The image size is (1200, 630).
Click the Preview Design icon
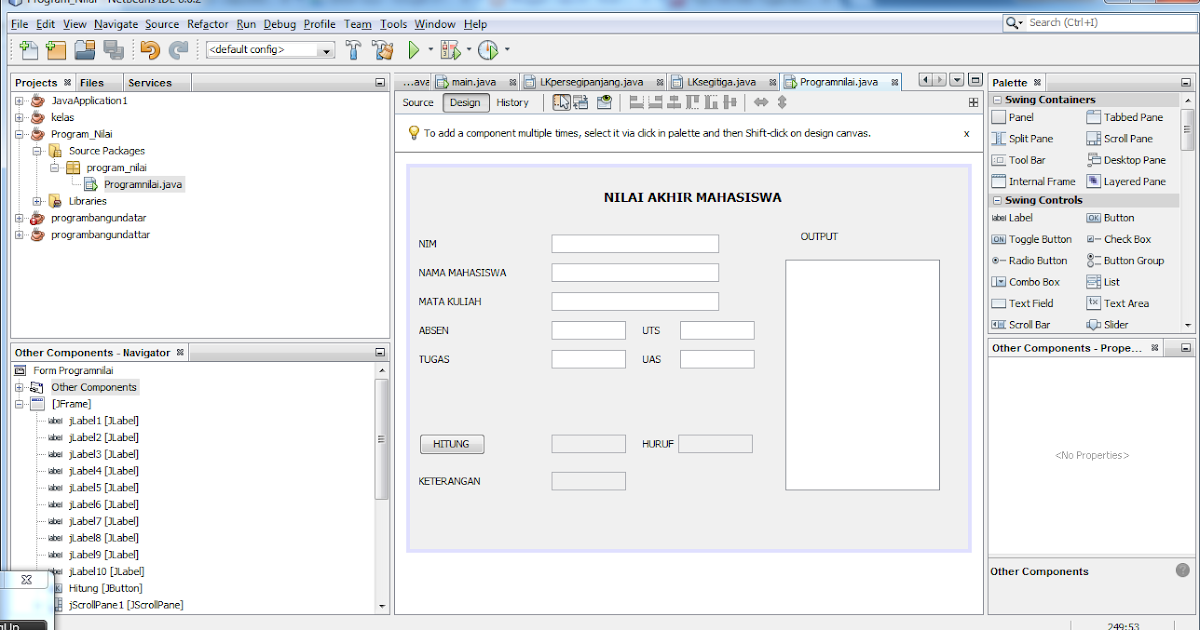(605, 102)
